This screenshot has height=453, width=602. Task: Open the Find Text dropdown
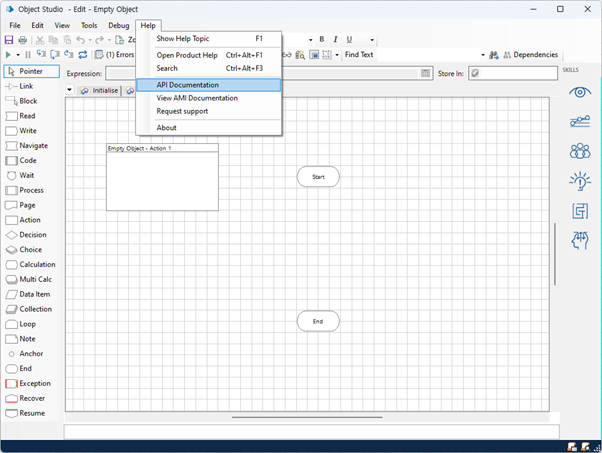point(482,55)
